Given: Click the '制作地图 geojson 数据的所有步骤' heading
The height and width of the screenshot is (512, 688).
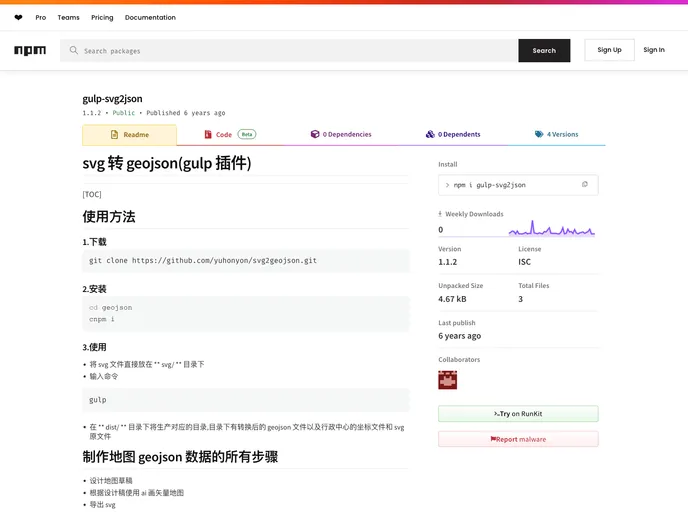Looking at the screenshot, I should pyautogui.click(x=180, y=457).
